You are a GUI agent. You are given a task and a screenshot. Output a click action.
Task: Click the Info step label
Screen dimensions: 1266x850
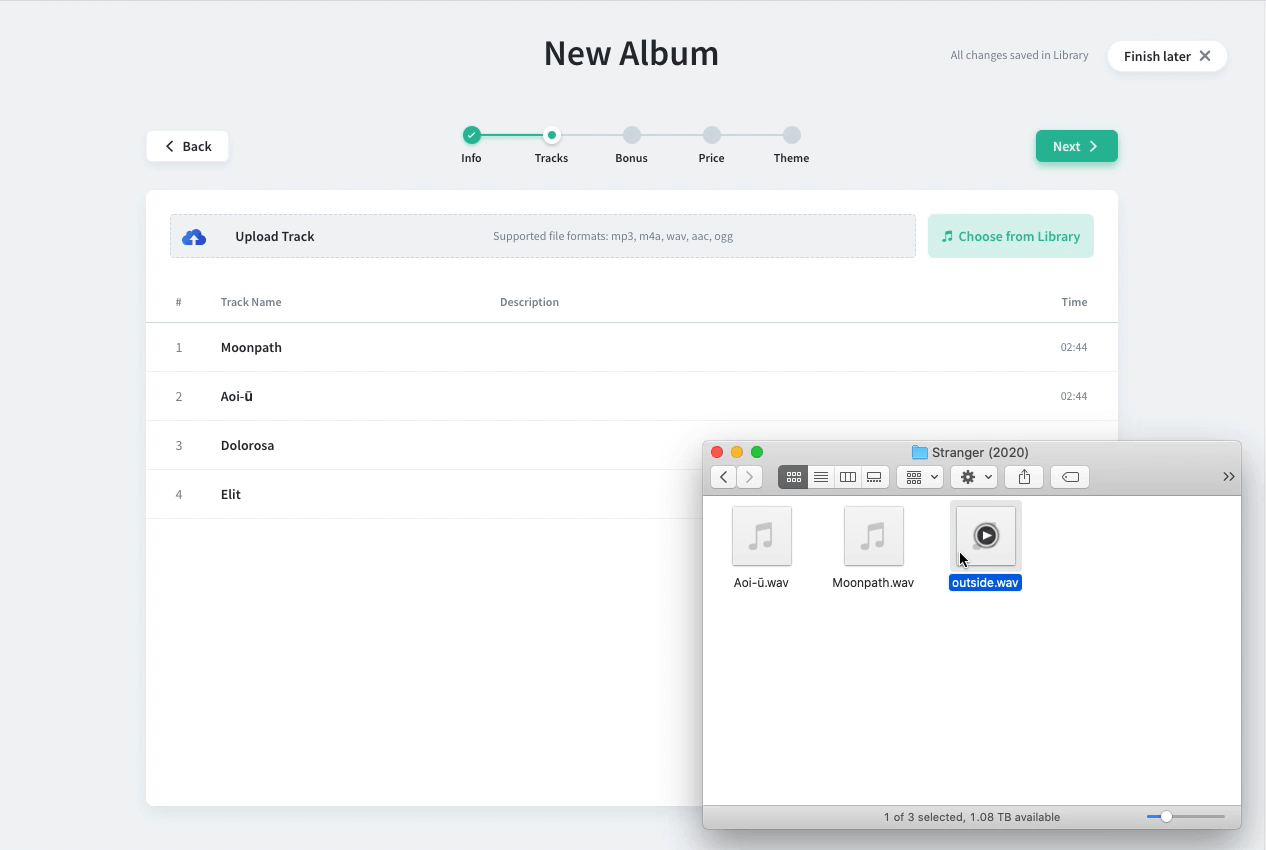pos(471,158)
